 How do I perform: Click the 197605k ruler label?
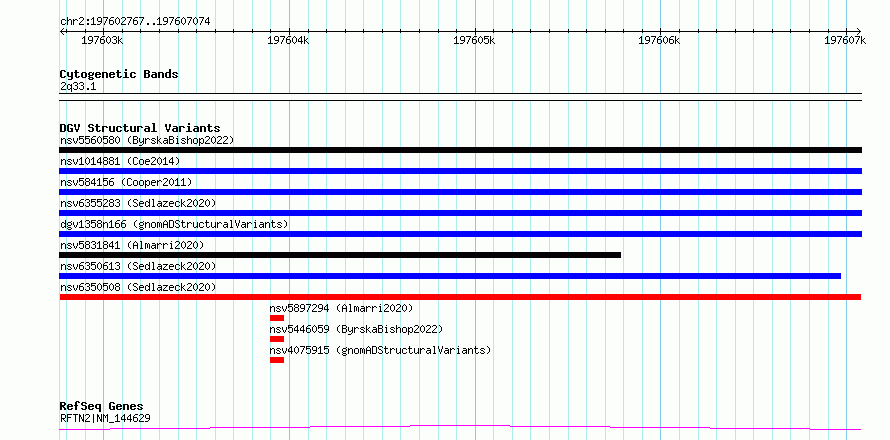(475, 41)
